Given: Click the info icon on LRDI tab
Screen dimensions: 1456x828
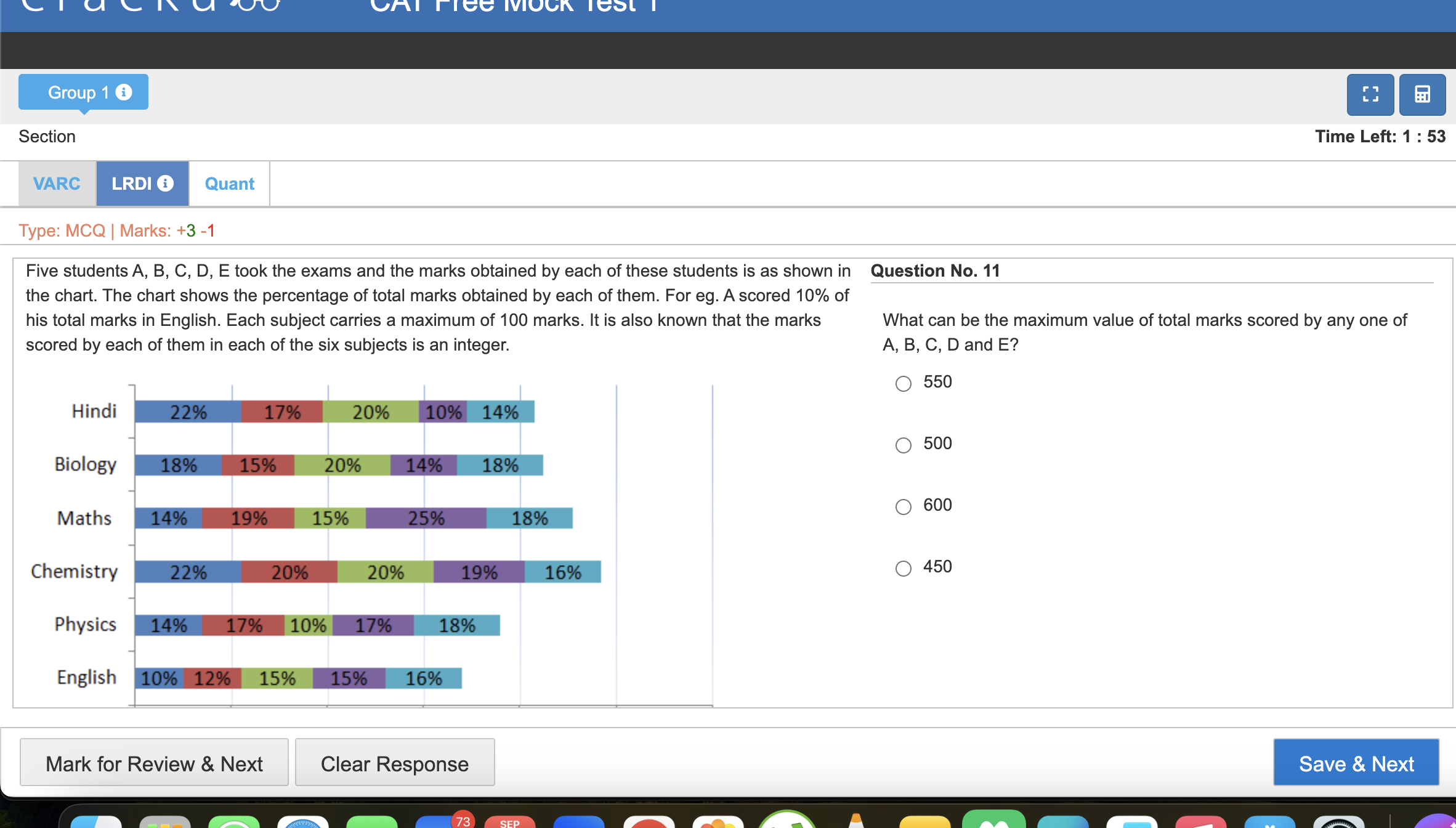Looking at the screenshot, I should pyautogui.click(x=165, y=183).
